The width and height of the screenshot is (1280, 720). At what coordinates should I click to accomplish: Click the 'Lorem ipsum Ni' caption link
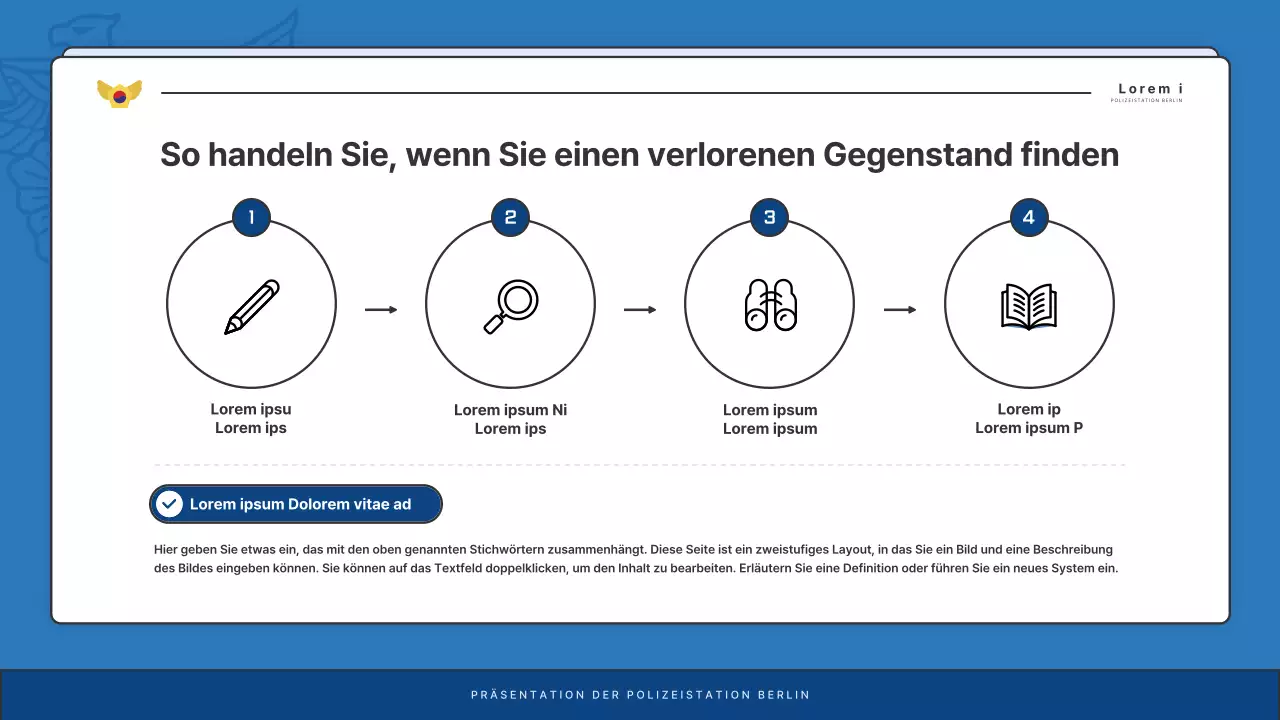(x=510, y=410)
